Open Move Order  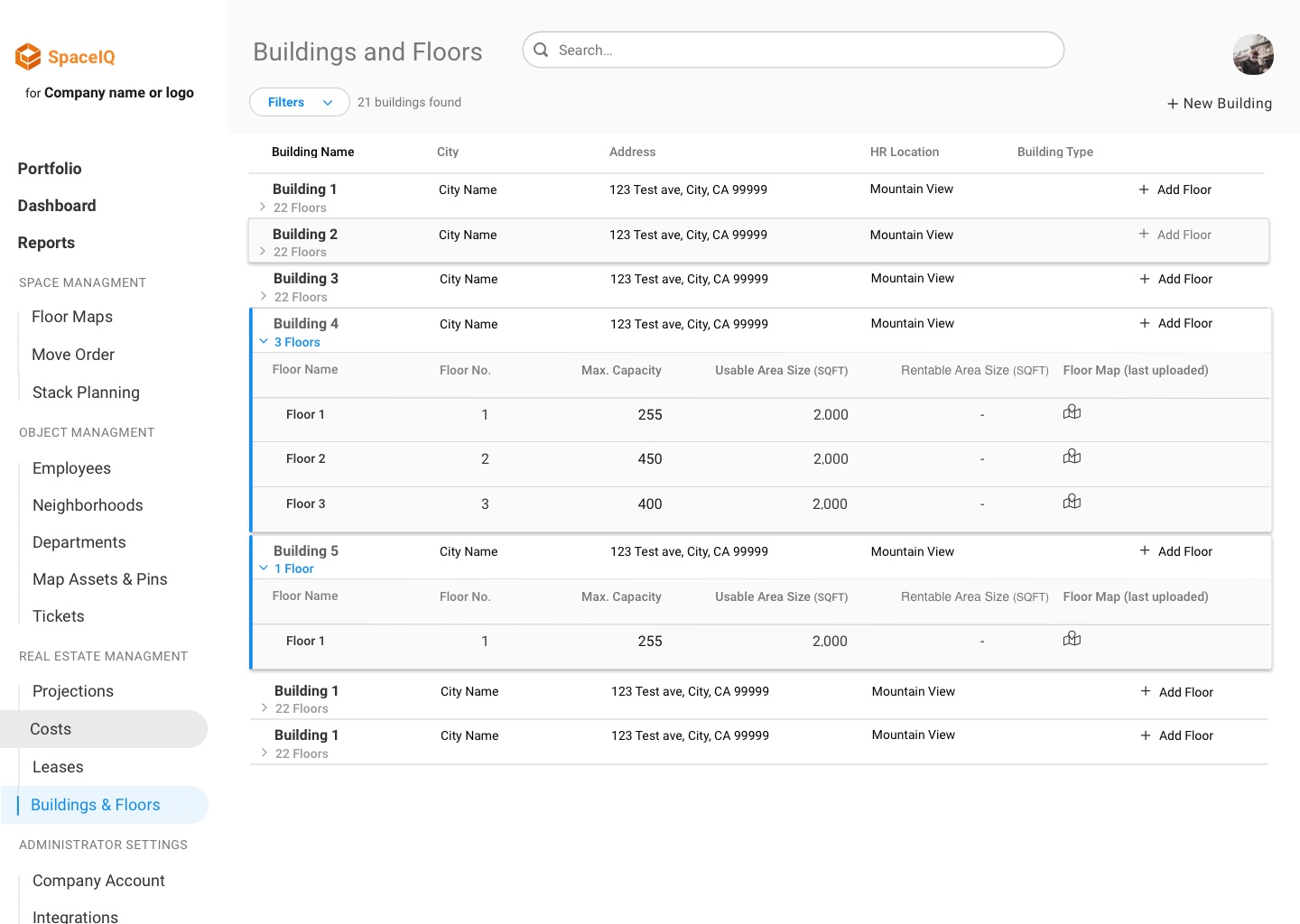[73, 355]
